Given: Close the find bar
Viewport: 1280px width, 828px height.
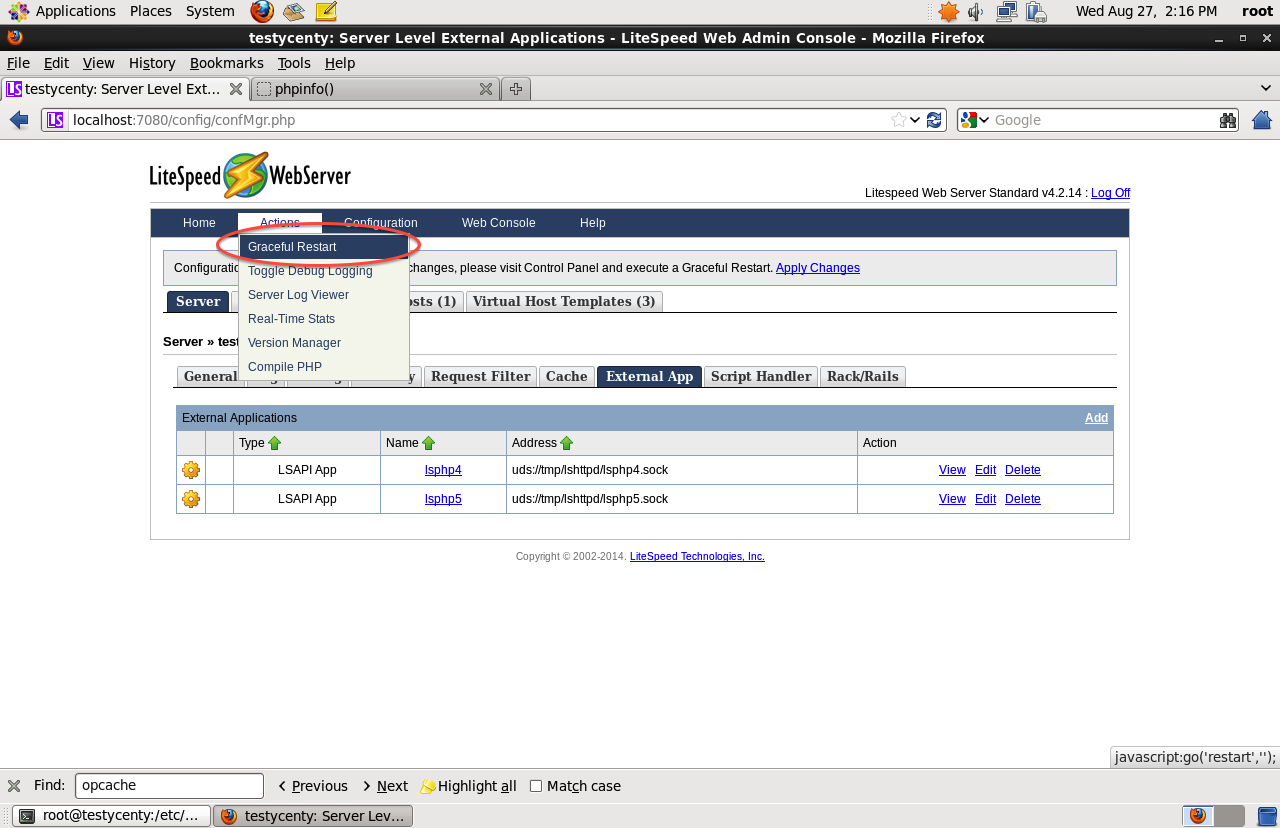Looking at the screenshot, I should coord(14,786).
